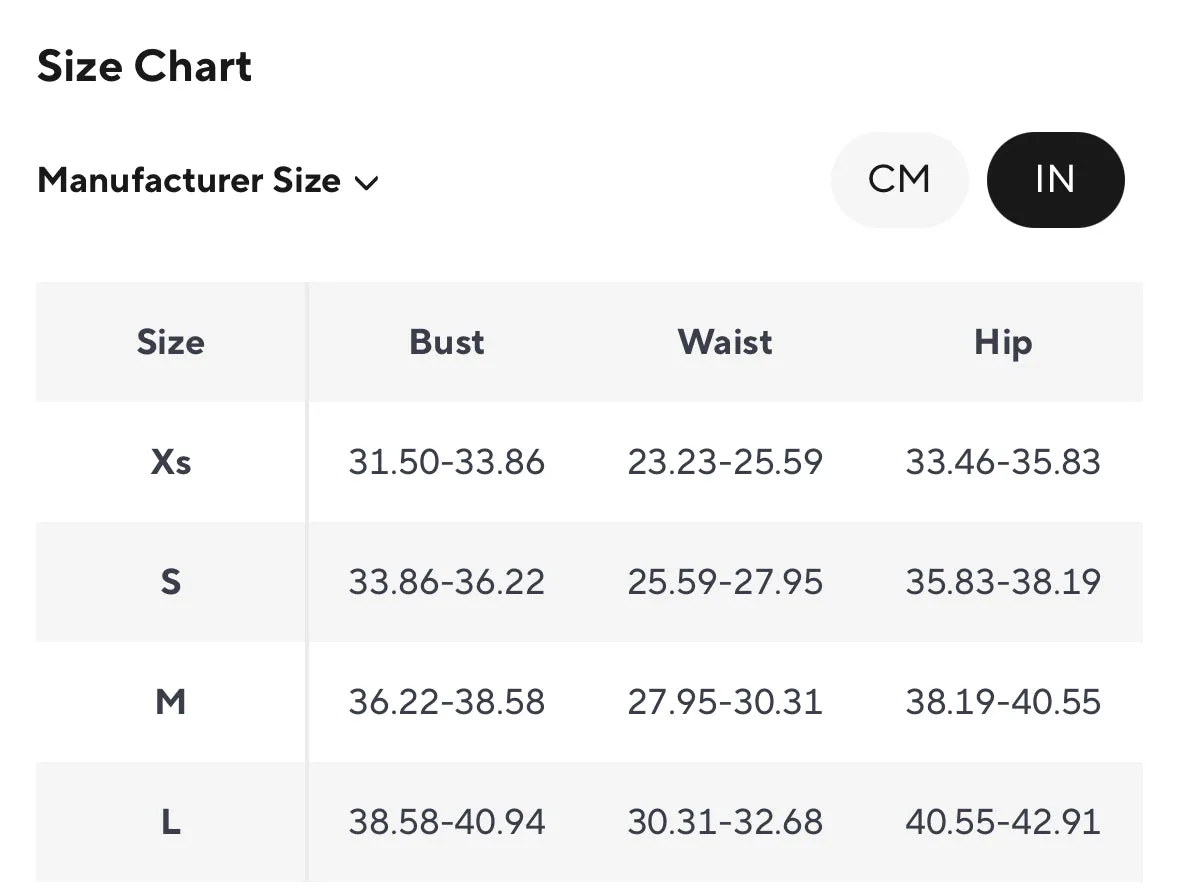The image size is (1179, 895).
Task: Click the Xs size row label
Action: (x=171, y=462)
